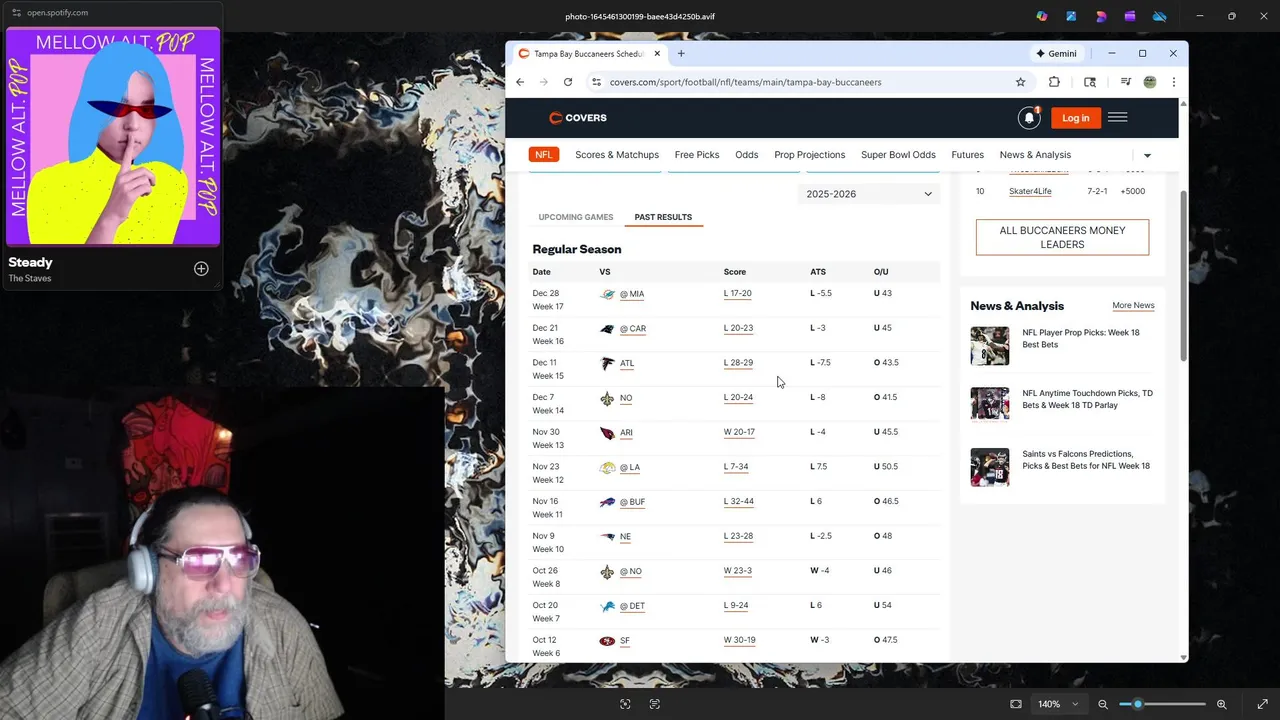Select the Past Results tab
1280x720 pixels.
(663, 217)
